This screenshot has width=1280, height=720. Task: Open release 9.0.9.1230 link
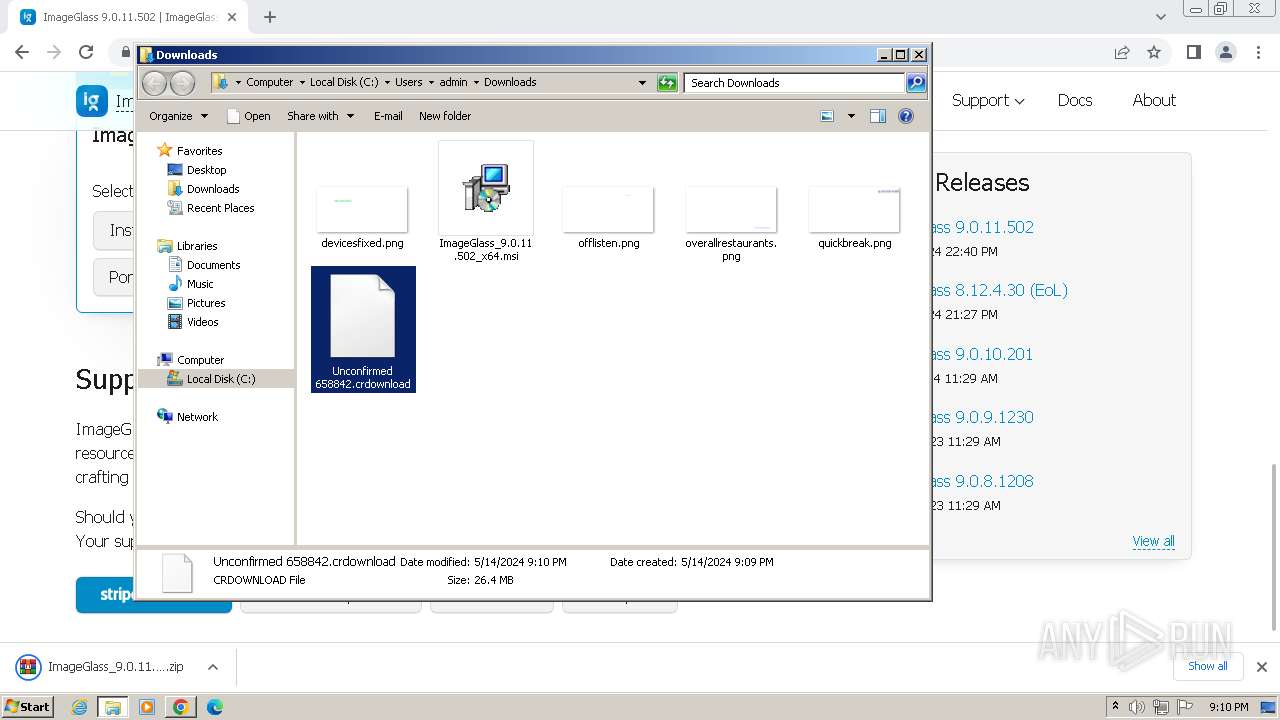point(983,417)
